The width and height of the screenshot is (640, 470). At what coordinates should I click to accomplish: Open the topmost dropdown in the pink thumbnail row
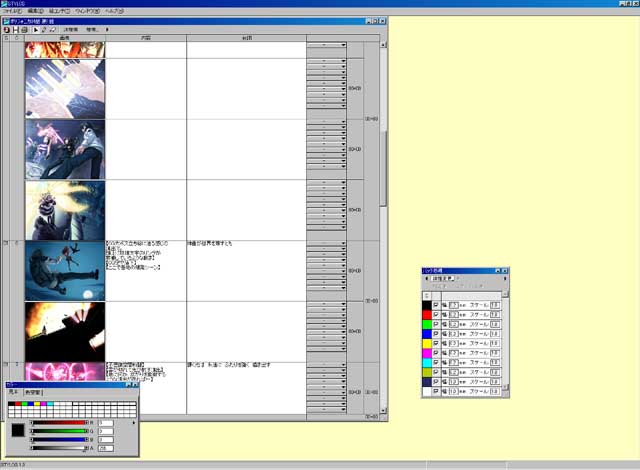327,365
